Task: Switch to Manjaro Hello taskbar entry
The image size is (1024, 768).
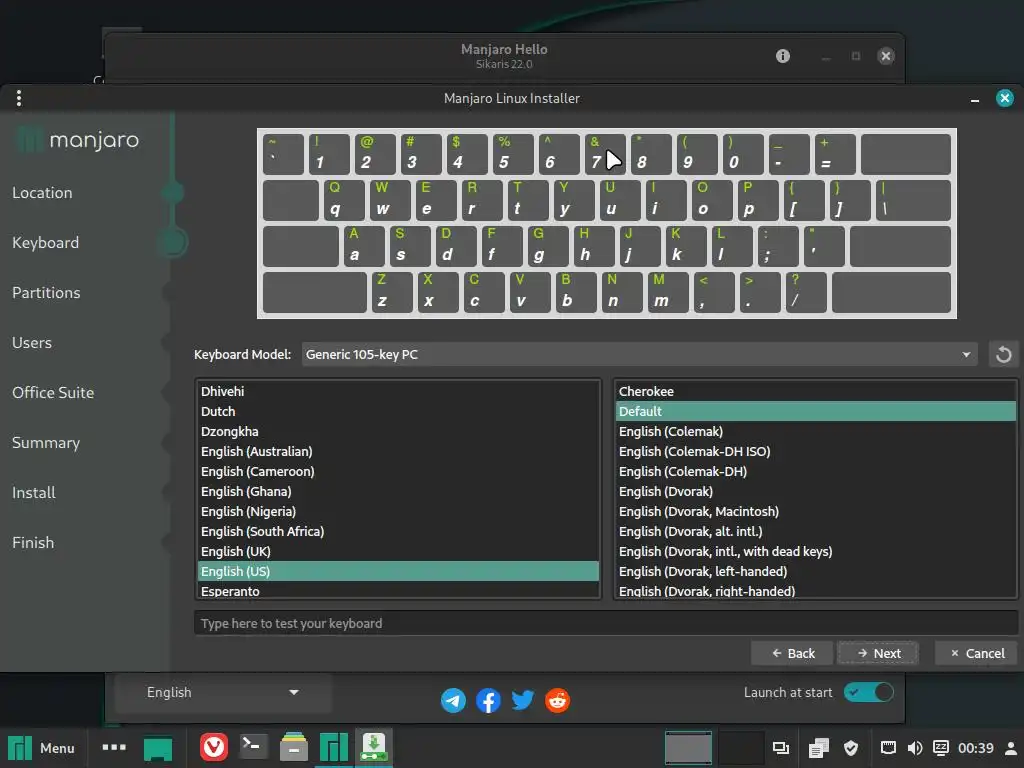Action: point(334,748)
